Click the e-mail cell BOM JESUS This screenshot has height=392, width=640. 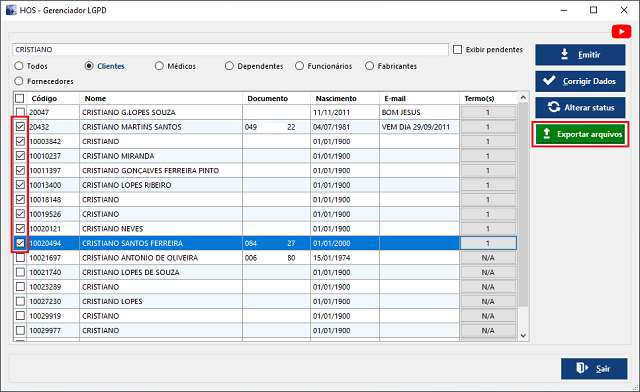pos(401,112)
